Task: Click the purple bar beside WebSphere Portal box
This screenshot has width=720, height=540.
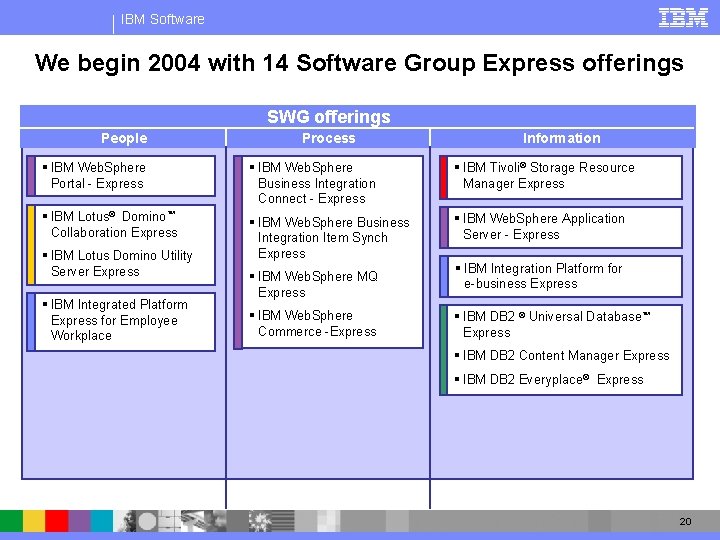Action: (x=31, y=176)
